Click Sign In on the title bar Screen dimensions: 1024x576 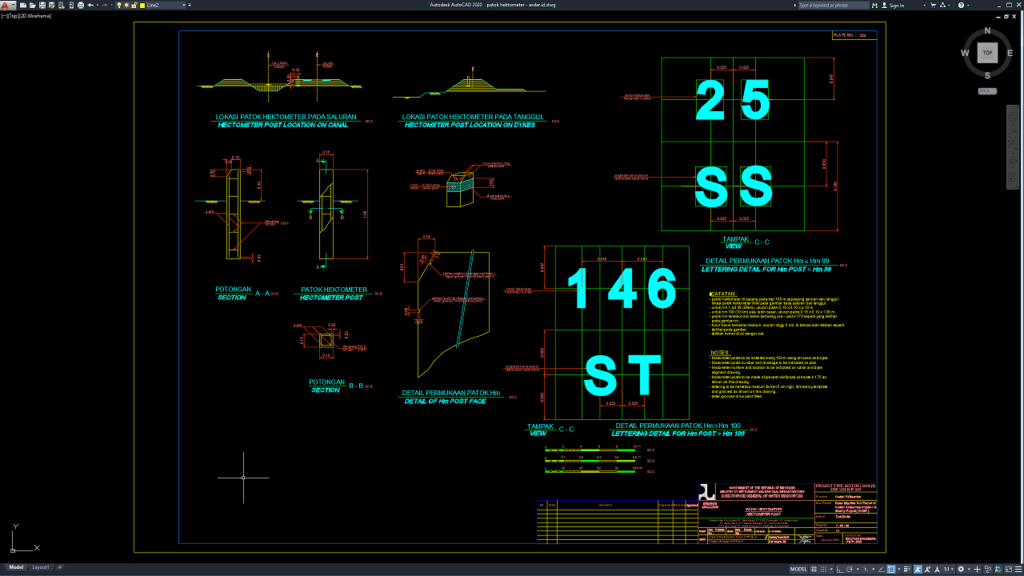(x=897, y=6)
